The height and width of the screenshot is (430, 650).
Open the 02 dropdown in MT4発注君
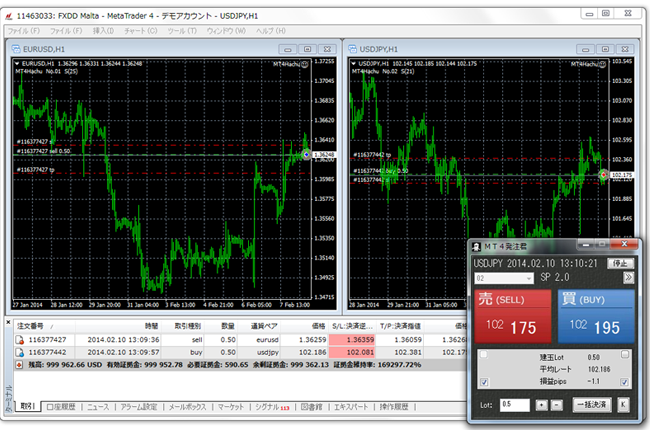pyautogui.click(x=504, y=278)
